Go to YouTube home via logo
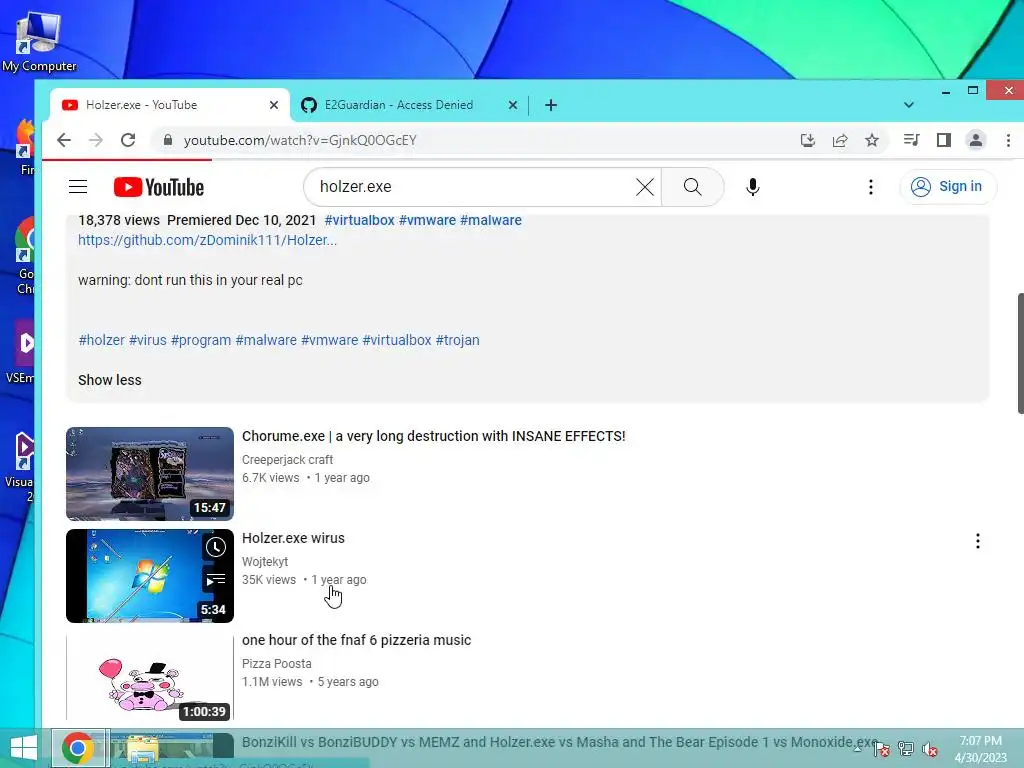The image size is (1024, 768). point(159,187)
